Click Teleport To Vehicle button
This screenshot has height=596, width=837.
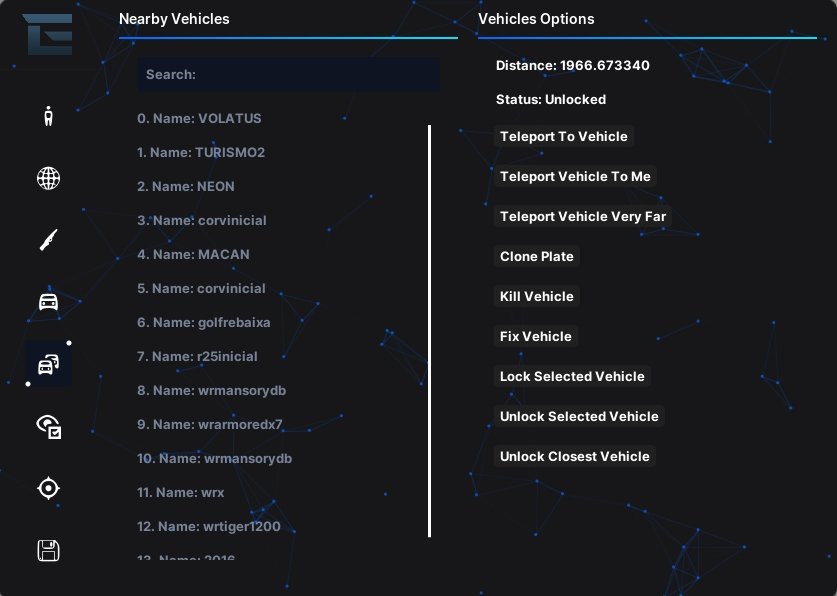point(564,137)
